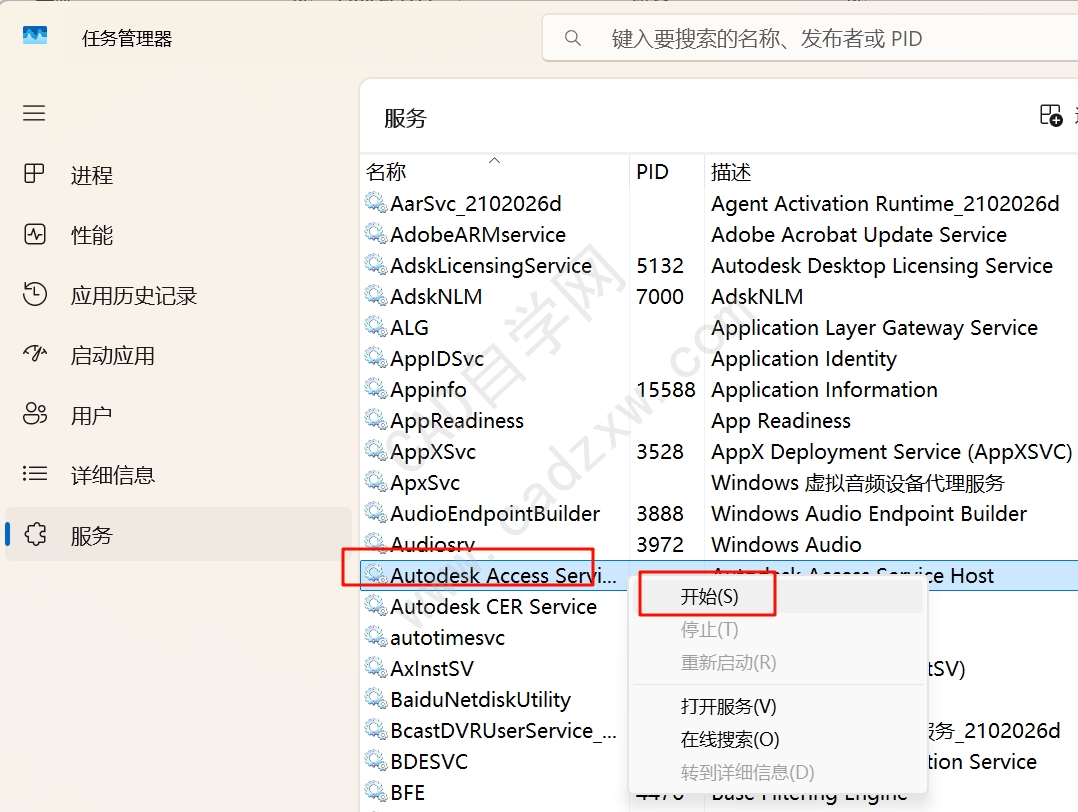Viewport: 1078px width, 812px height.
Task: Click PID 3972 cell
Action: pos(660,545)
